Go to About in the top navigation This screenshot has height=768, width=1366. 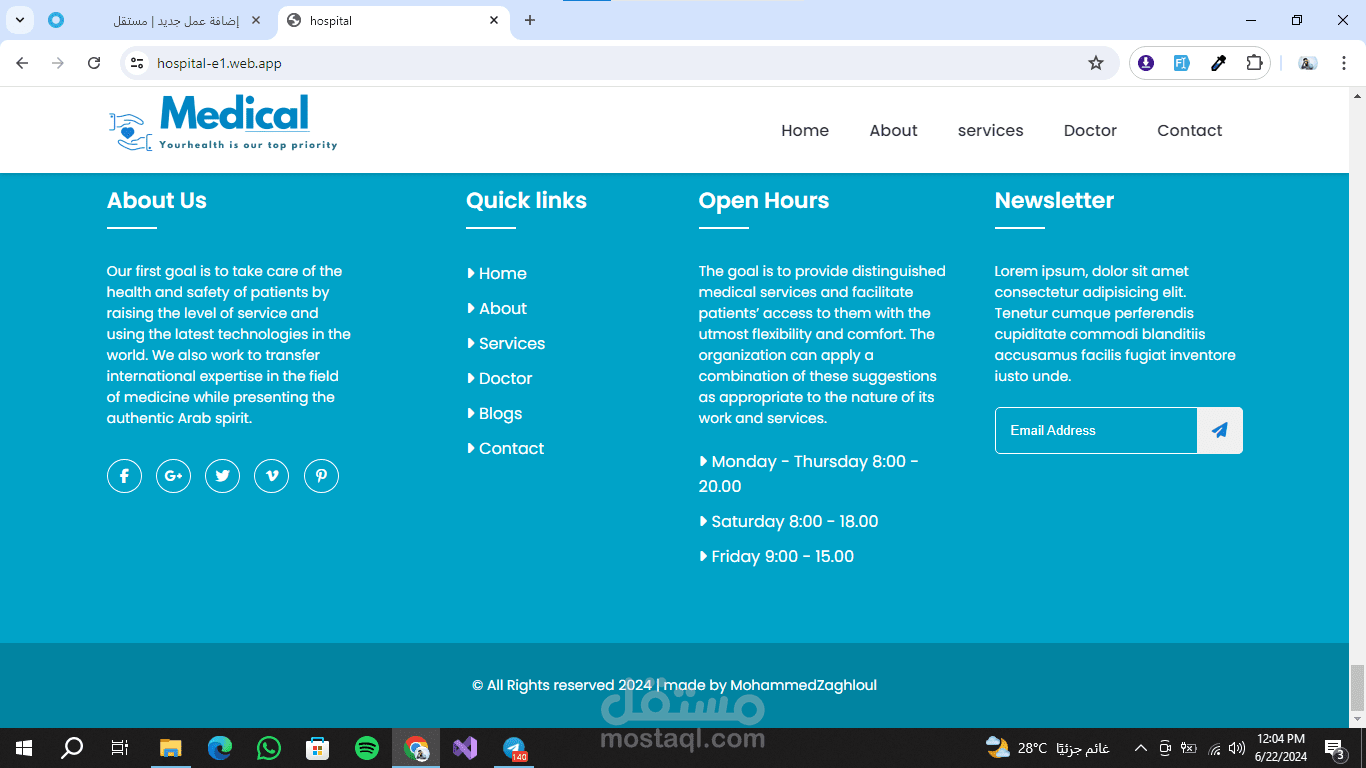tap(893, 130)
